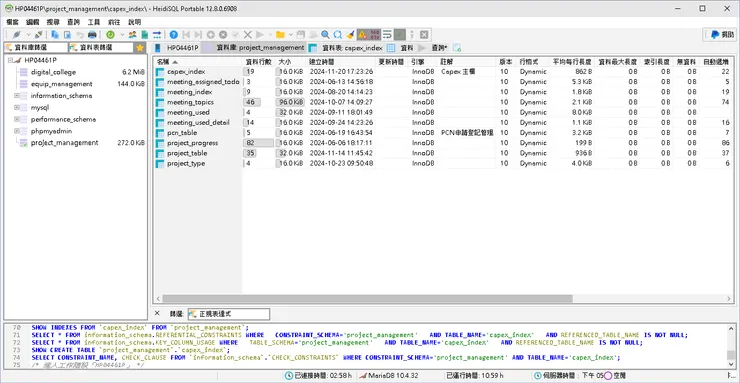This screenshot has height=383, width=740.
Task: Expand the performance_schema tree node
Action: [x=17, y=119]
